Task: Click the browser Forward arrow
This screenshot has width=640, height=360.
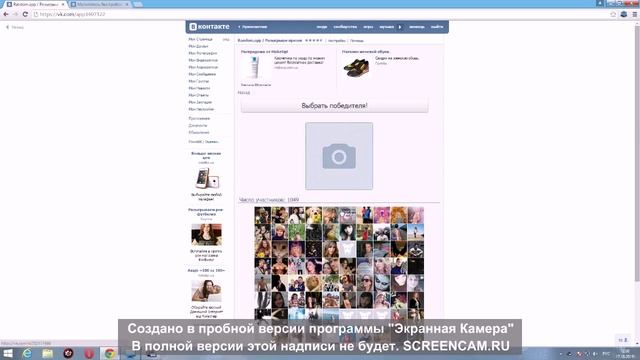Action: tap(16, 14)
